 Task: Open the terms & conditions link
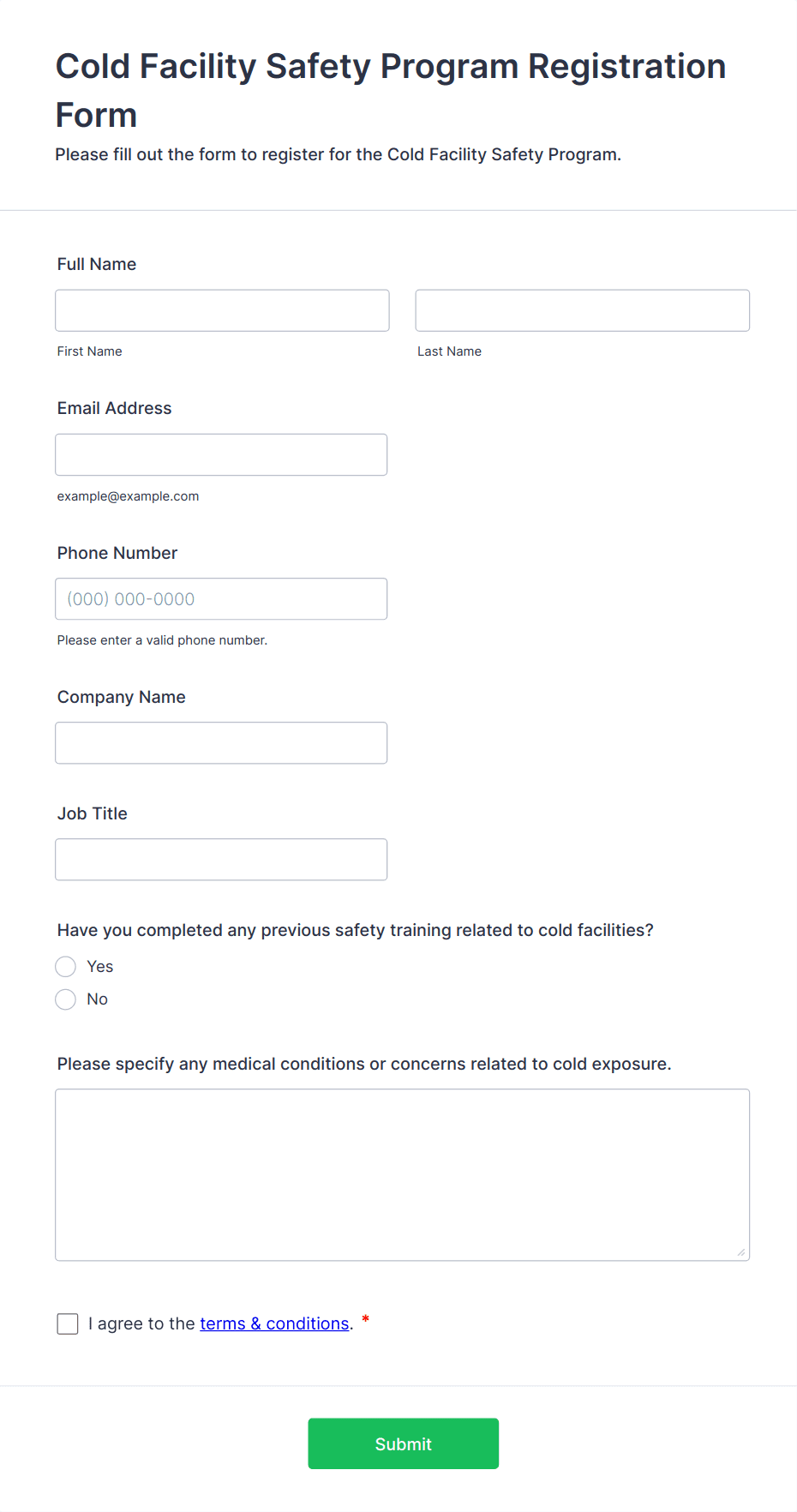pos(274,1324)
